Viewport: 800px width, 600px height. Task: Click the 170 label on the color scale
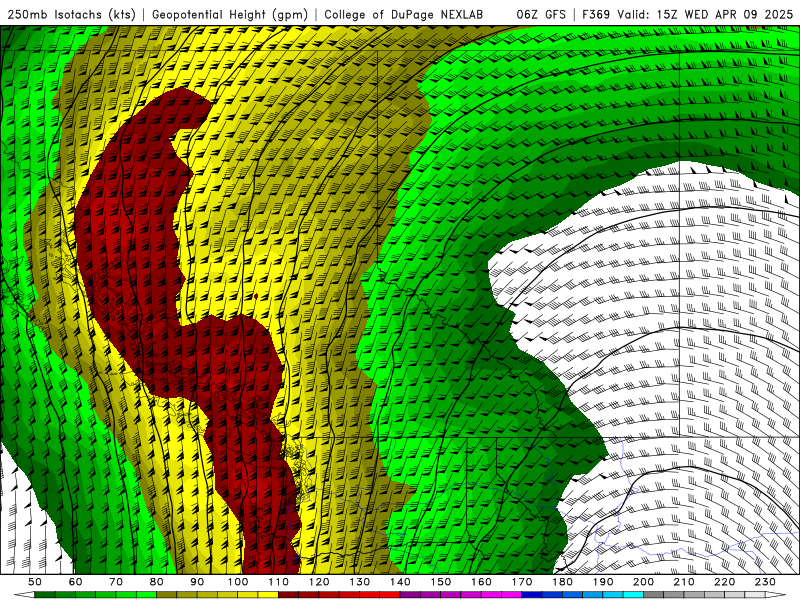coord(522,582)
